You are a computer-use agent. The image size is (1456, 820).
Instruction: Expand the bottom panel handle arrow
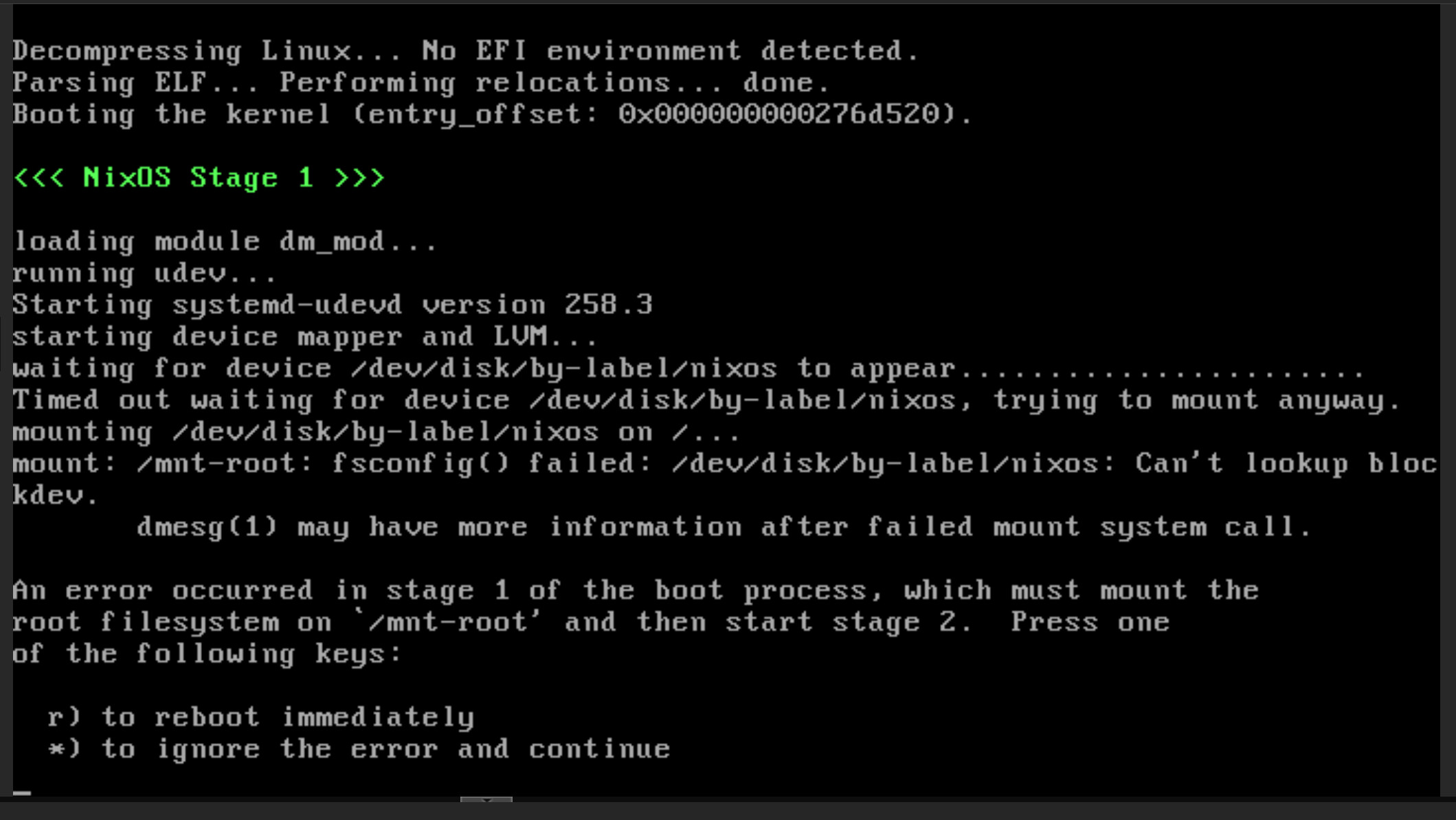click(486, 800)
